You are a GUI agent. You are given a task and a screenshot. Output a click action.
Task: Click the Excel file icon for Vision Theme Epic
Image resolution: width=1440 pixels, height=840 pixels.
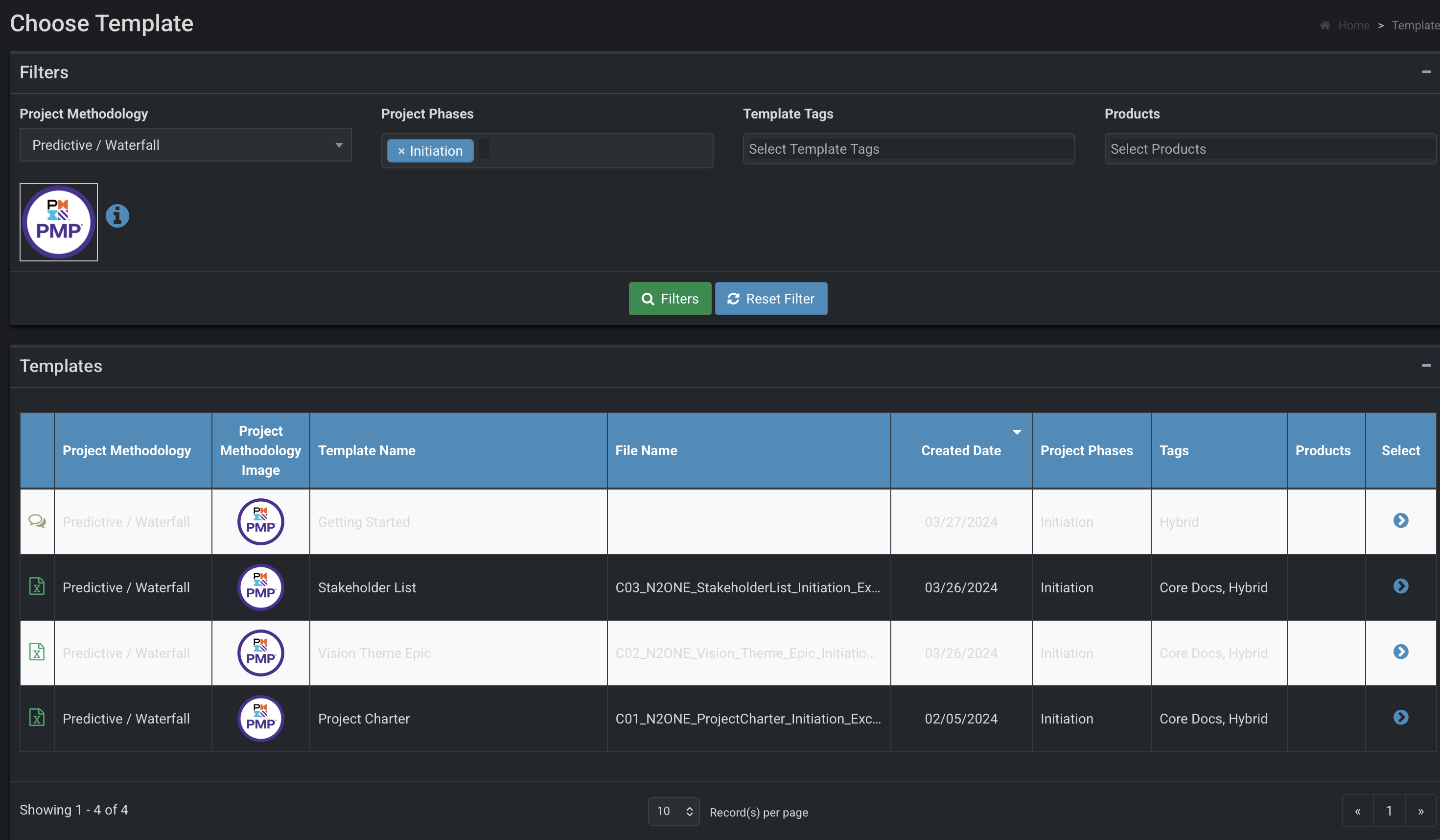[37, 652]
